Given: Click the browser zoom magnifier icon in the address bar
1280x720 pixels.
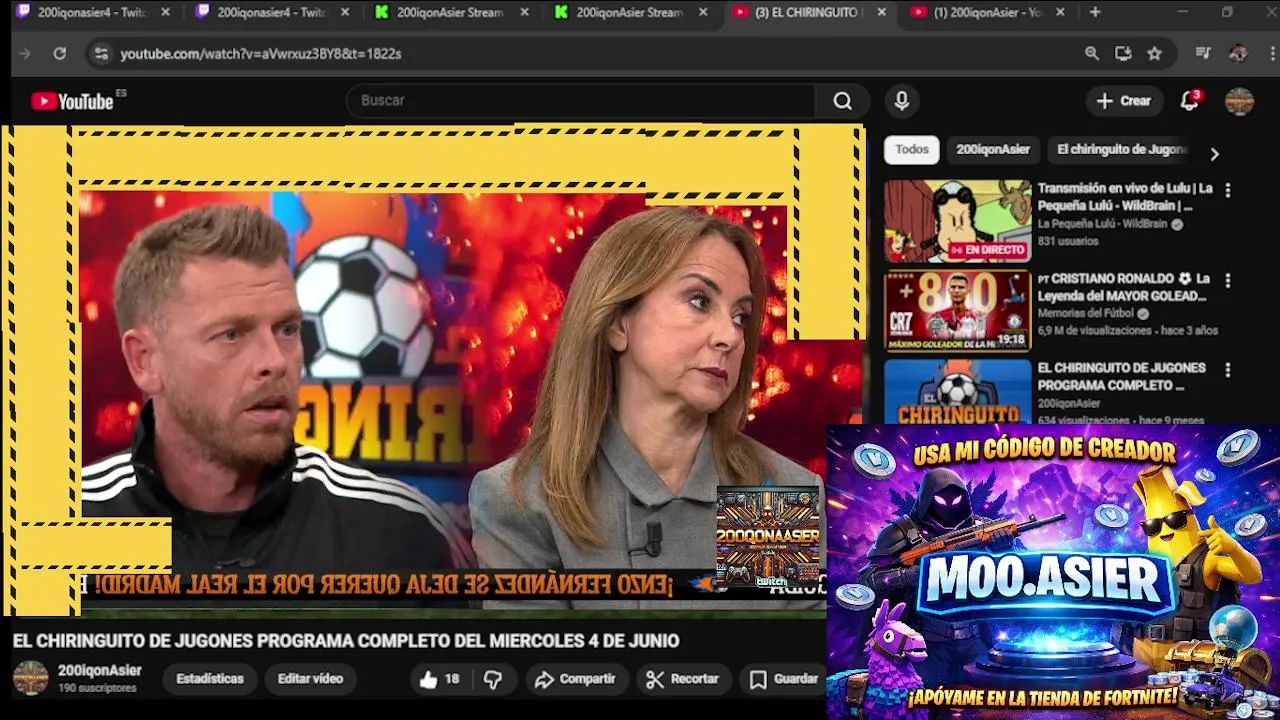Looking at the screenshot, I should point(1092,54).
